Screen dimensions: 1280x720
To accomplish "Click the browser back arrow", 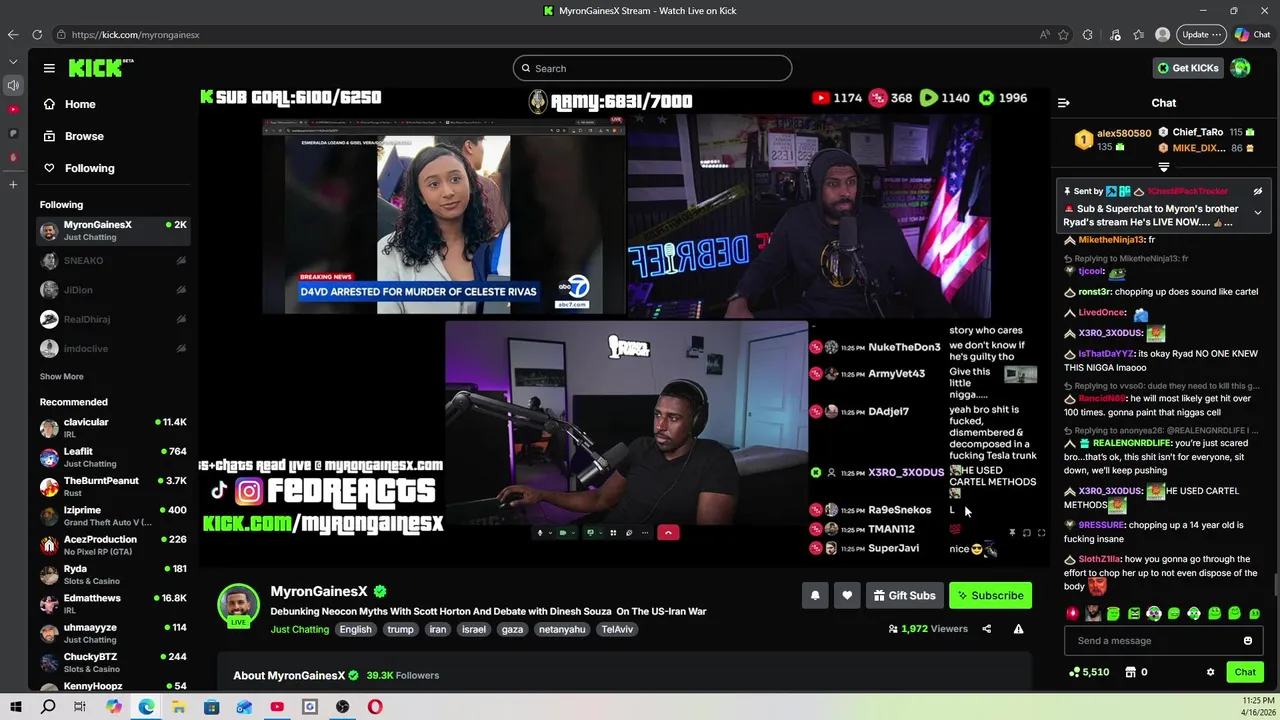I will click(x=13, y=34).
